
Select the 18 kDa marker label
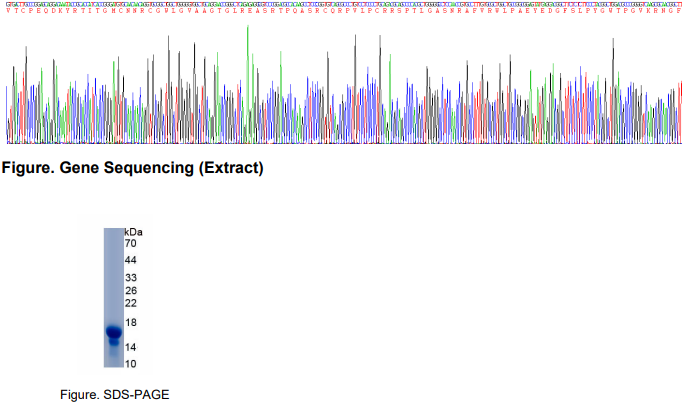[x=130, y=322]
